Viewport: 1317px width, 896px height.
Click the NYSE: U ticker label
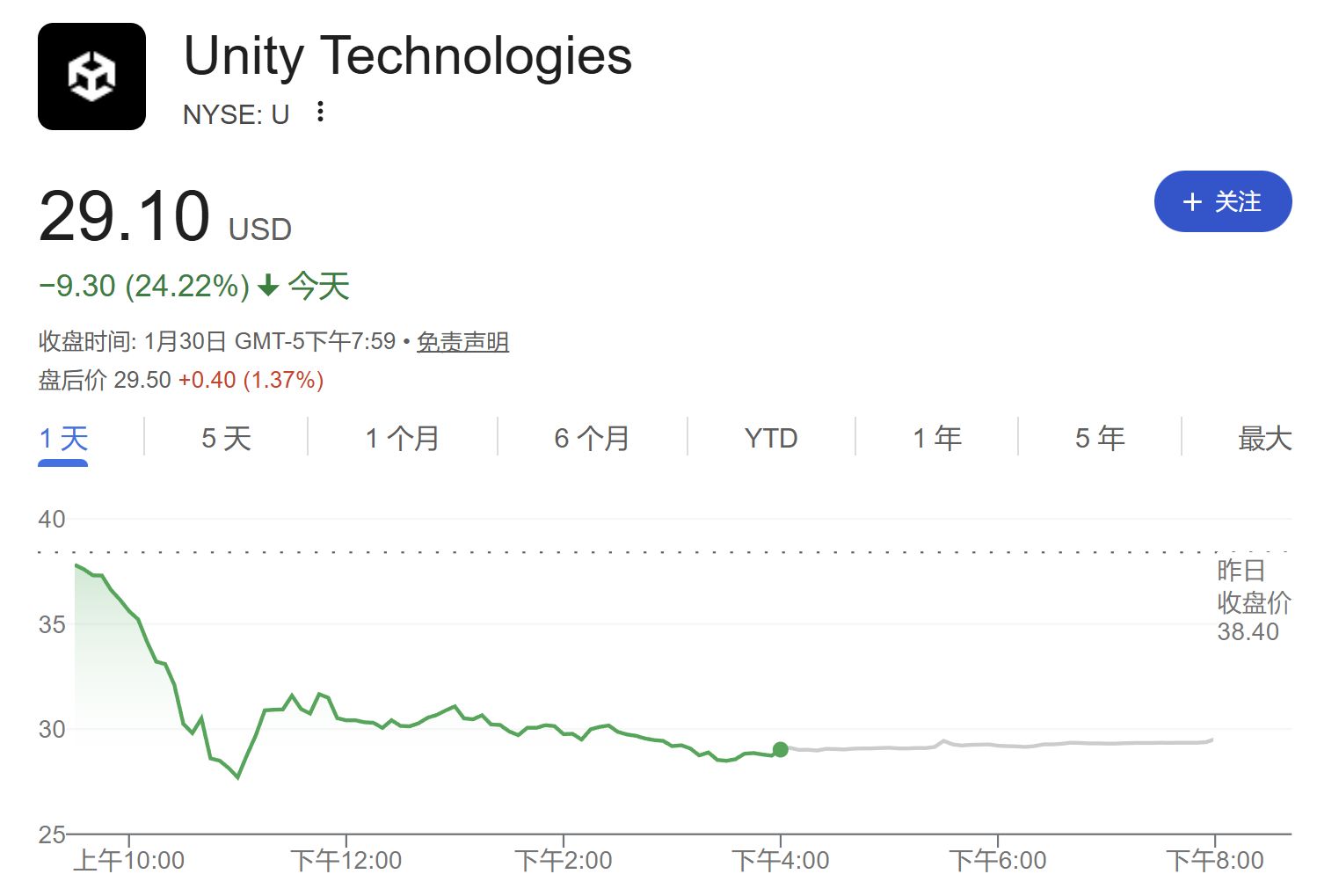coord(236,114)
